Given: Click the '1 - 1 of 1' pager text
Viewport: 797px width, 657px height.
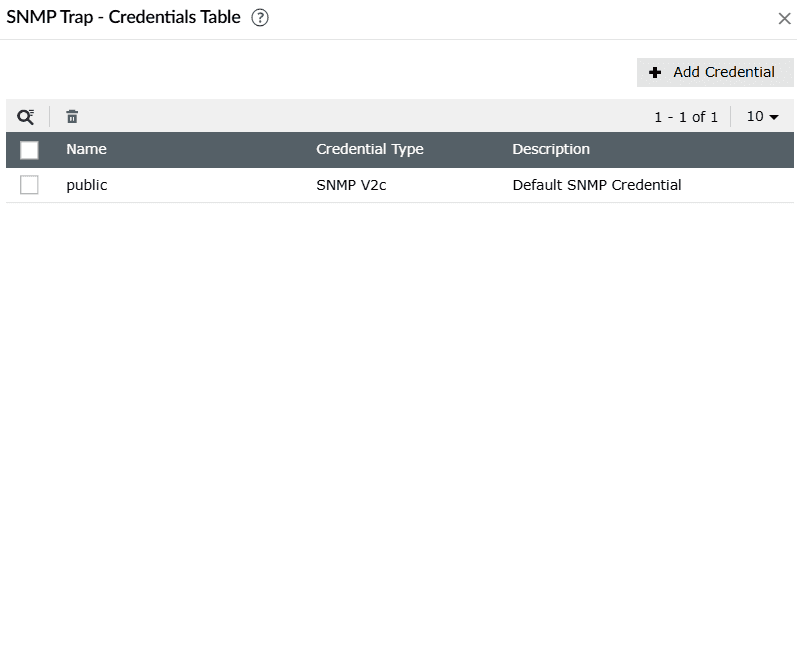Looking at the screenshot, I should click(x=686, y=117).
